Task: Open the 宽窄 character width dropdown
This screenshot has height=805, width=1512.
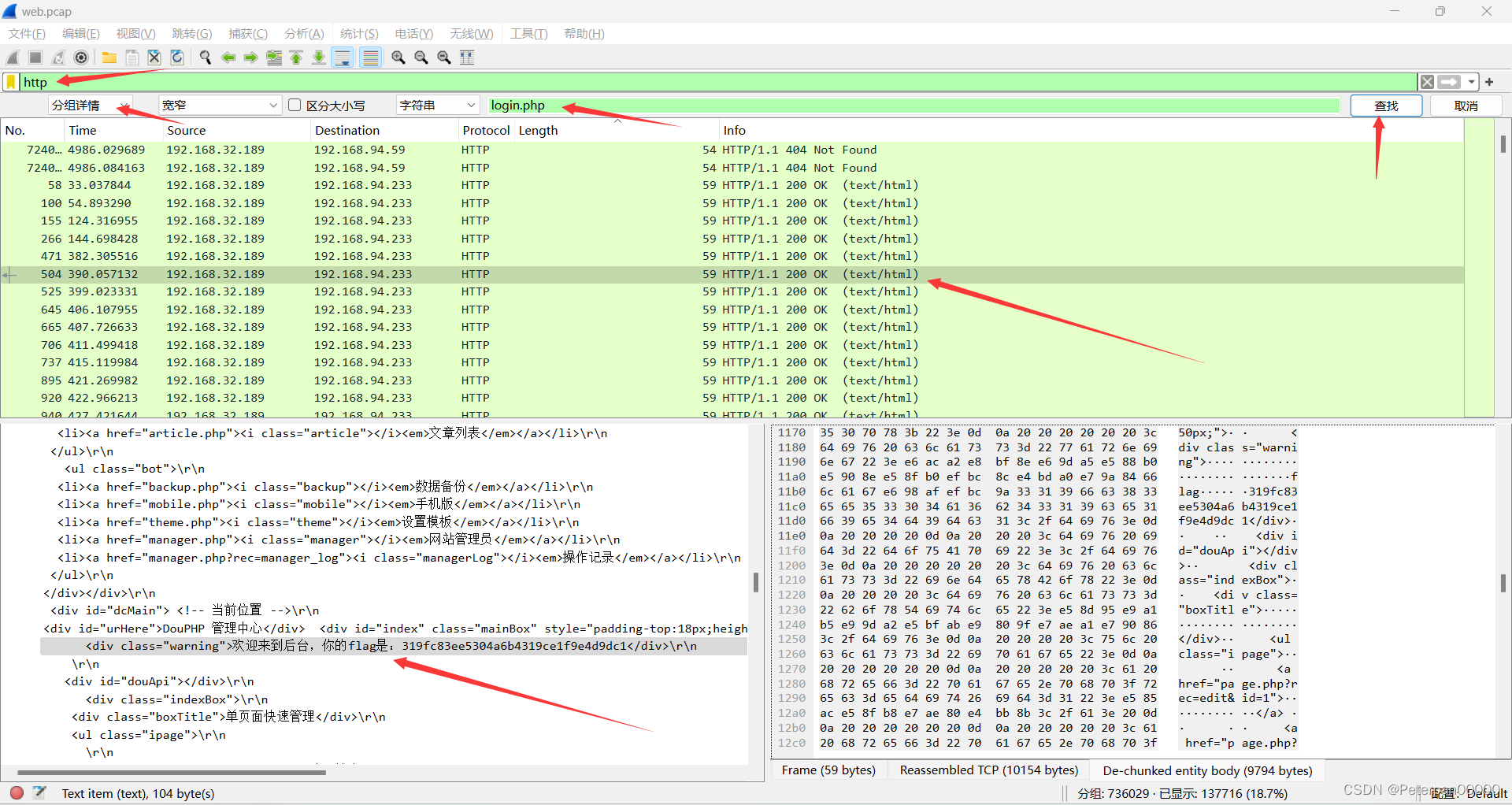Action: [220, 106]
